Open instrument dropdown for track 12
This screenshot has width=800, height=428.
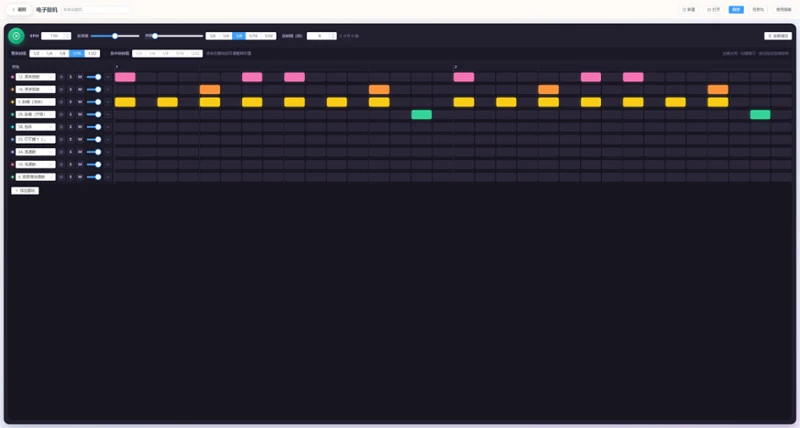[x=35, y=77]
